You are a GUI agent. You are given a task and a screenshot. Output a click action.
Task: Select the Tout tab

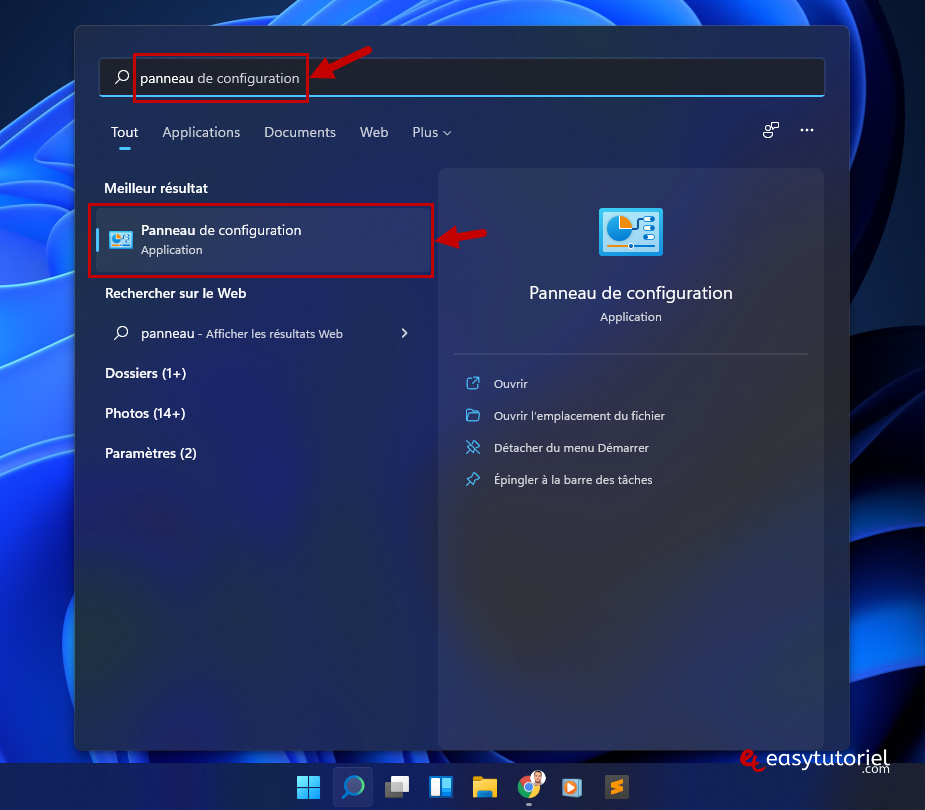pos(124,132)
